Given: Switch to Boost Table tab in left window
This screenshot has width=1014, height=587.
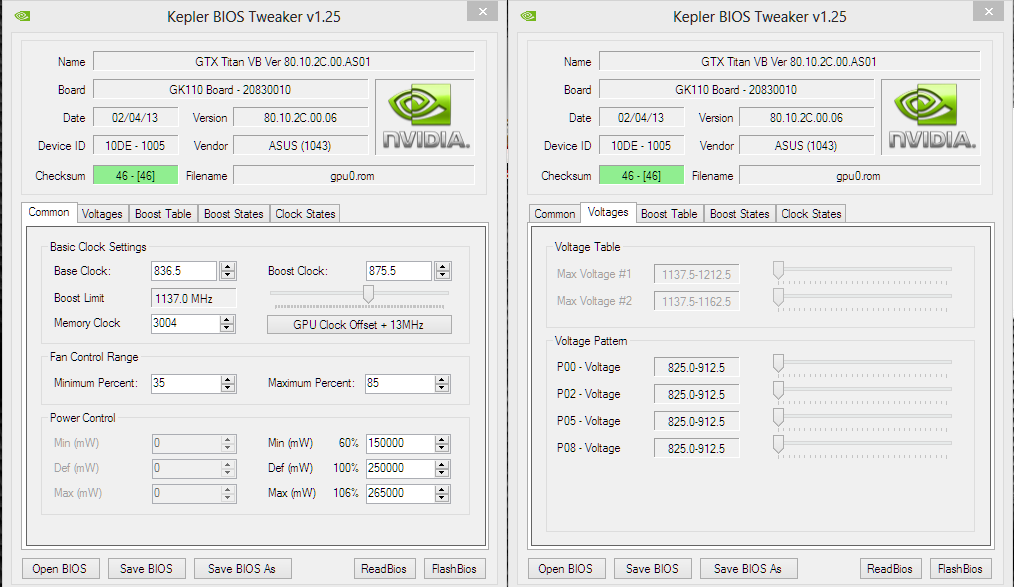Looking at the screenshot, I should coord(163,214).
